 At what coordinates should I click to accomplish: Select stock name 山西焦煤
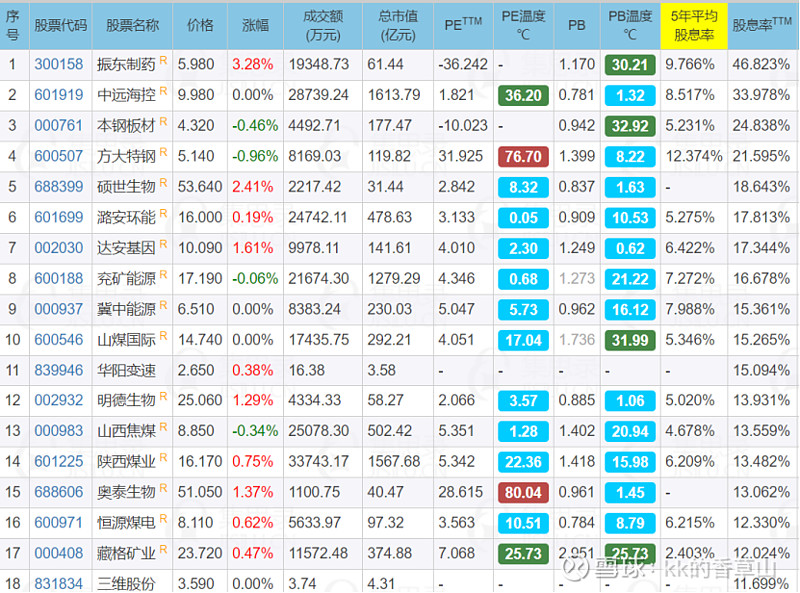pos(126,431)
